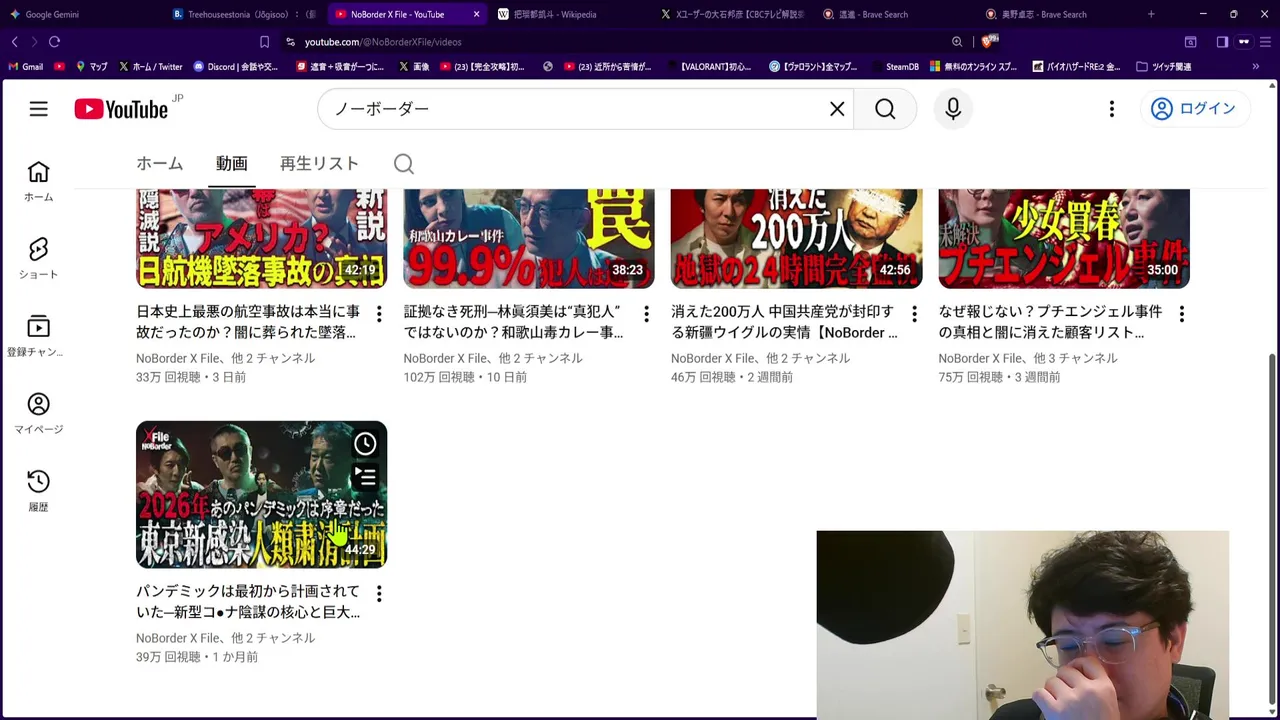Bookmark this page with the bookmark icon
This screenshot has width=1280, height=720.
pos(264,42)
